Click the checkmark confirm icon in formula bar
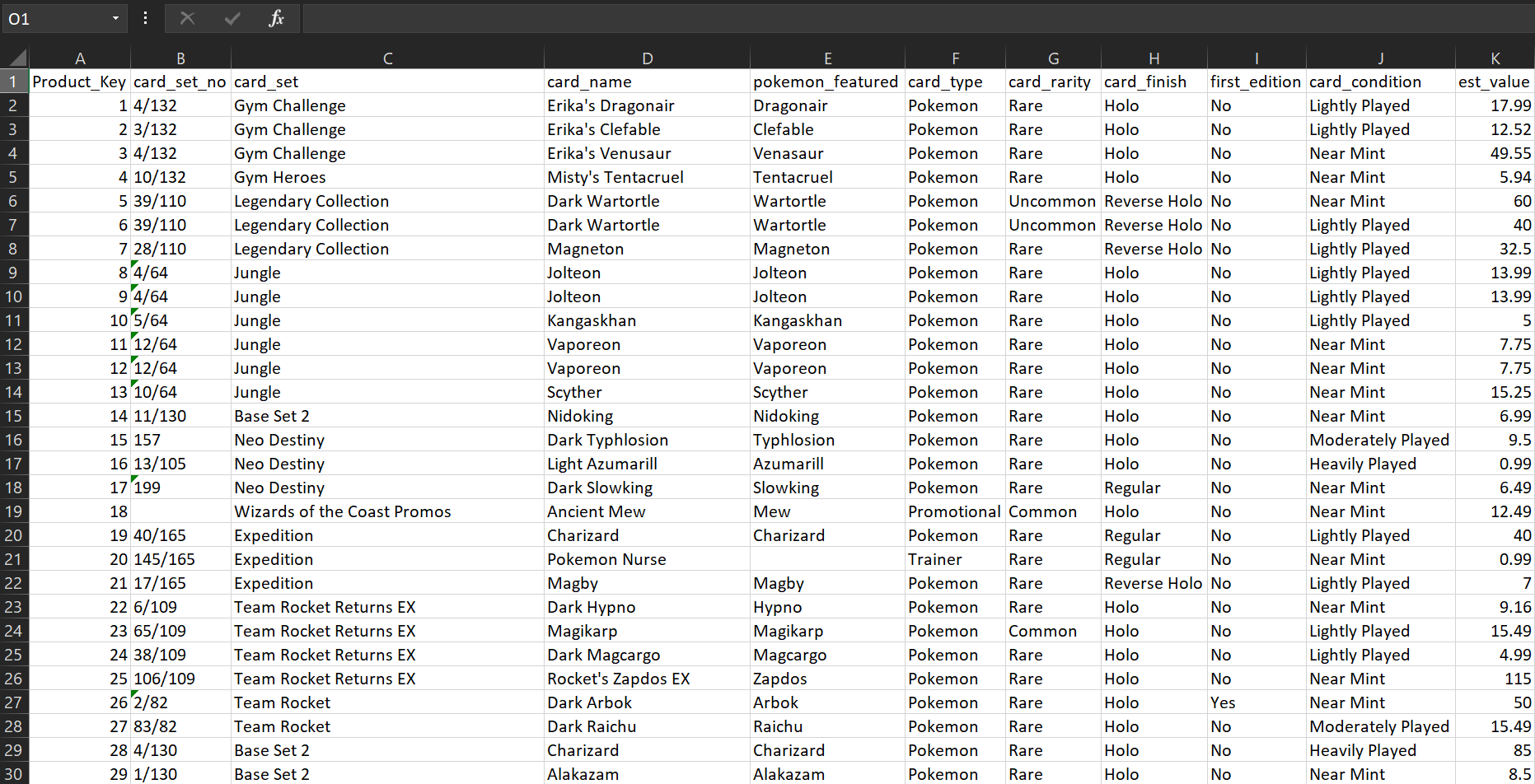This screenshot has height=784, width=1535. click(232, 17)
